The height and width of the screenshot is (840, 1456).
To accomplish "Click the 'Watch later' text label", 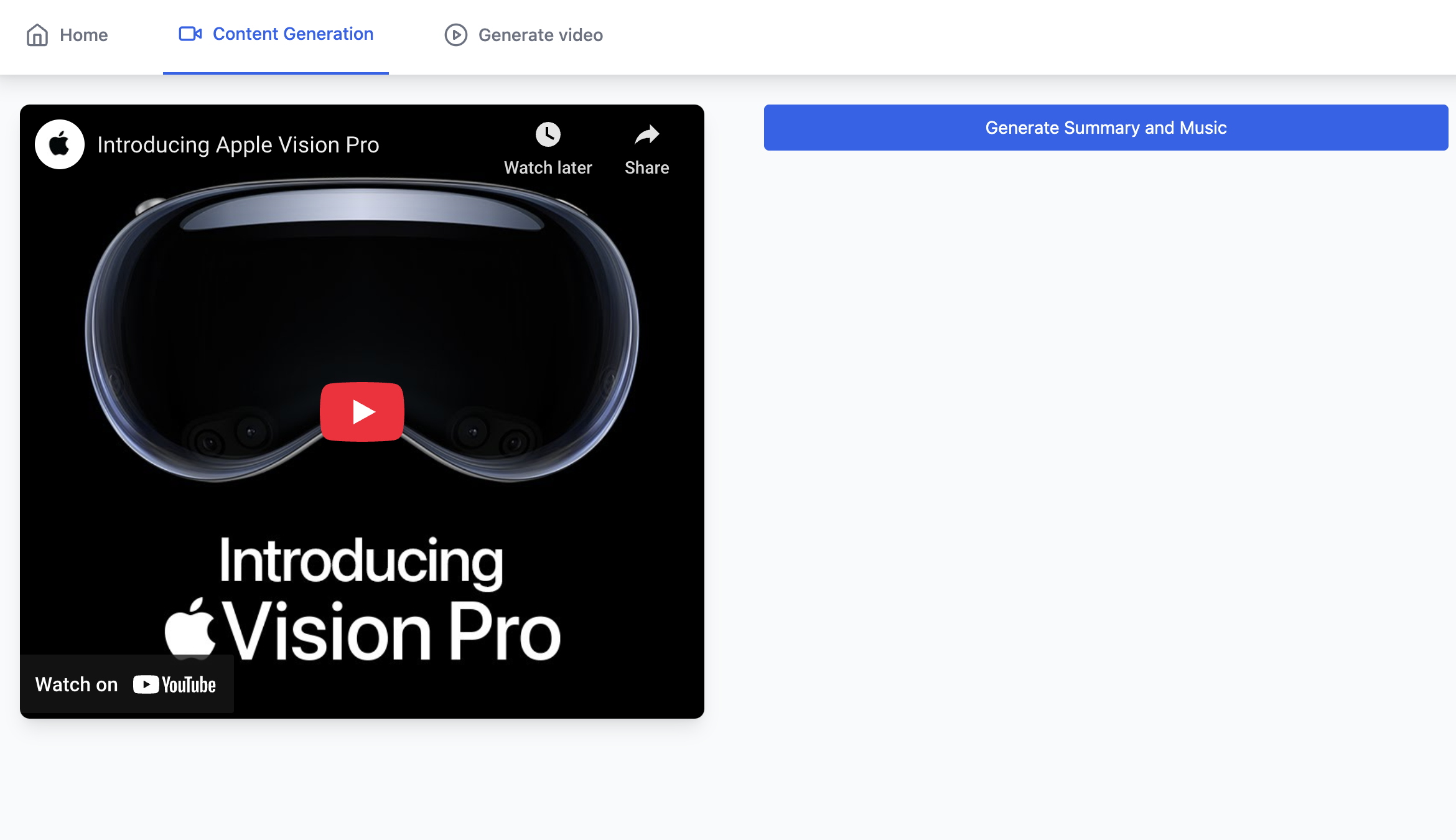I will [548, 167].
